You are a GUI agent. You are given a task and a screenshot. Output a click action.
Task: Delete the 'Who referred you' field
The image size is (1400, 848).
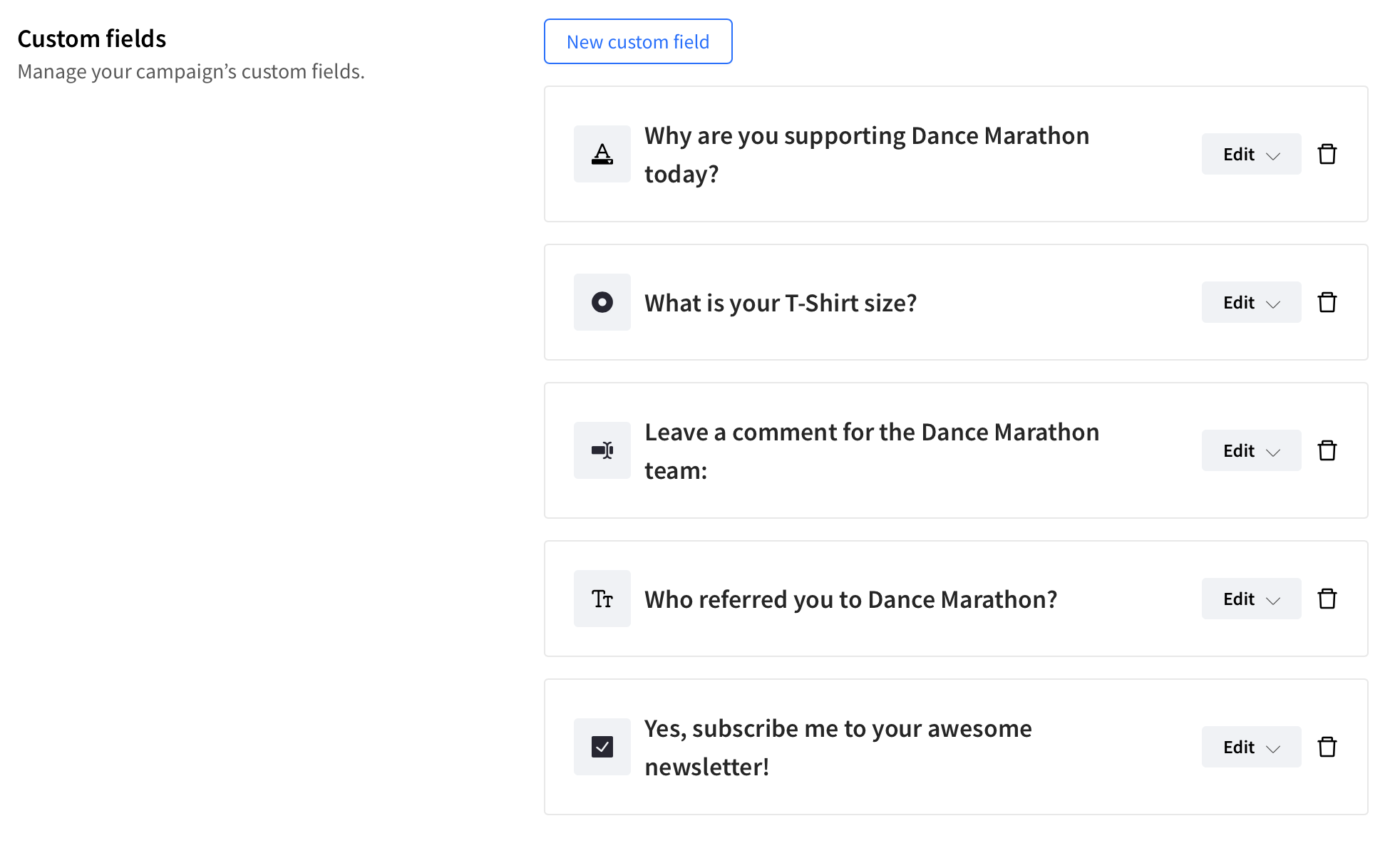(x=1327, y=599)
